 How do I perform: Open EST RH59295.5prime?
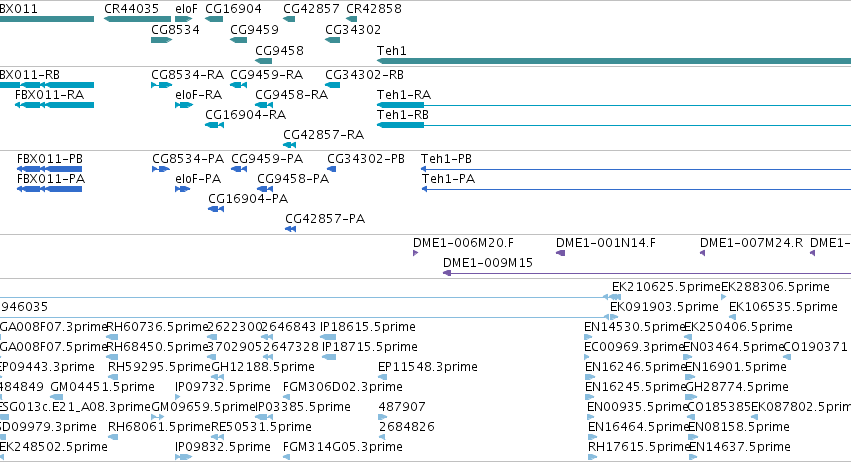(159, 367)
